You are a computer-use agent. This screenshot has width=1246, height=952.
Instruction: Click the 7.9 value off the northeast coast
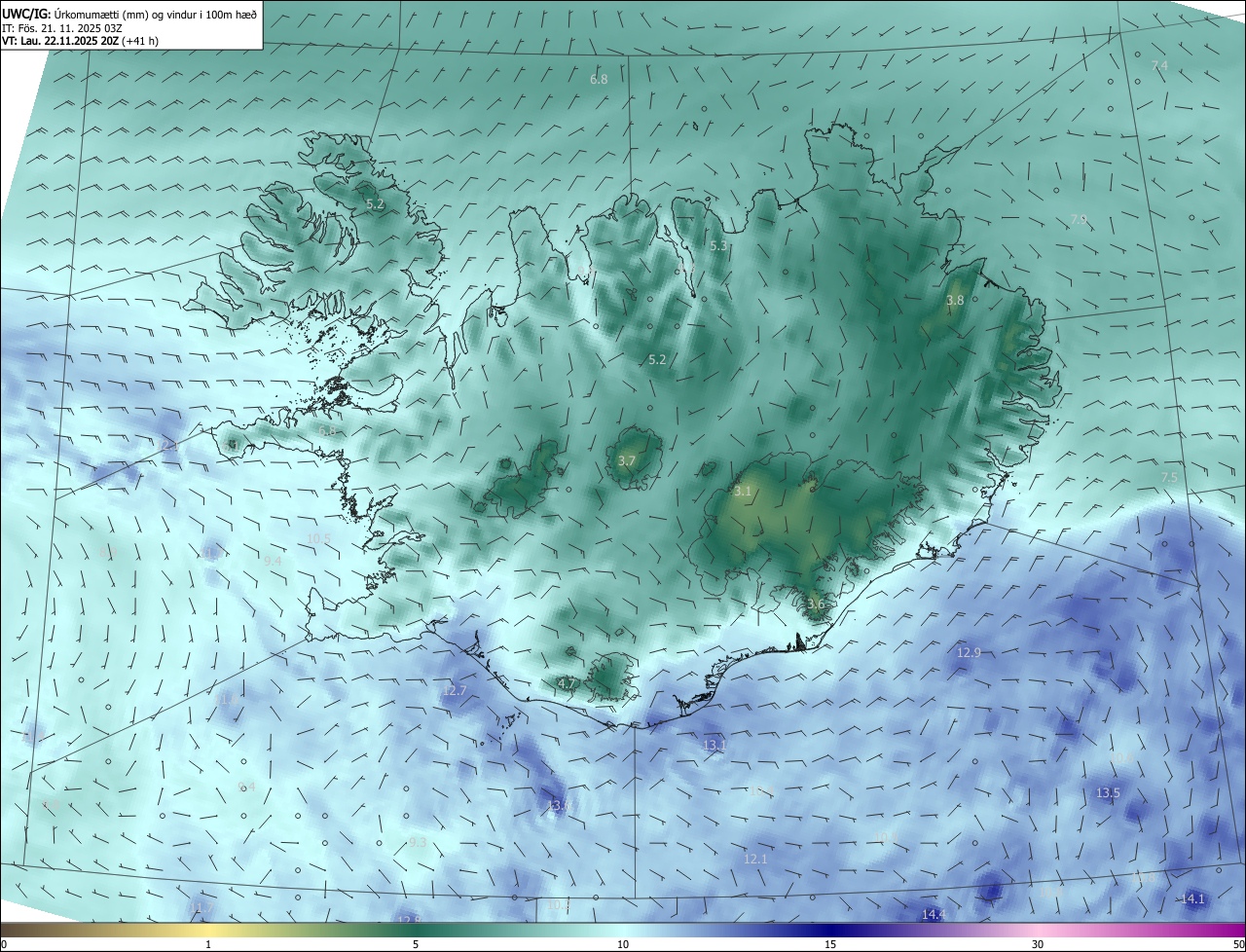1078,220
